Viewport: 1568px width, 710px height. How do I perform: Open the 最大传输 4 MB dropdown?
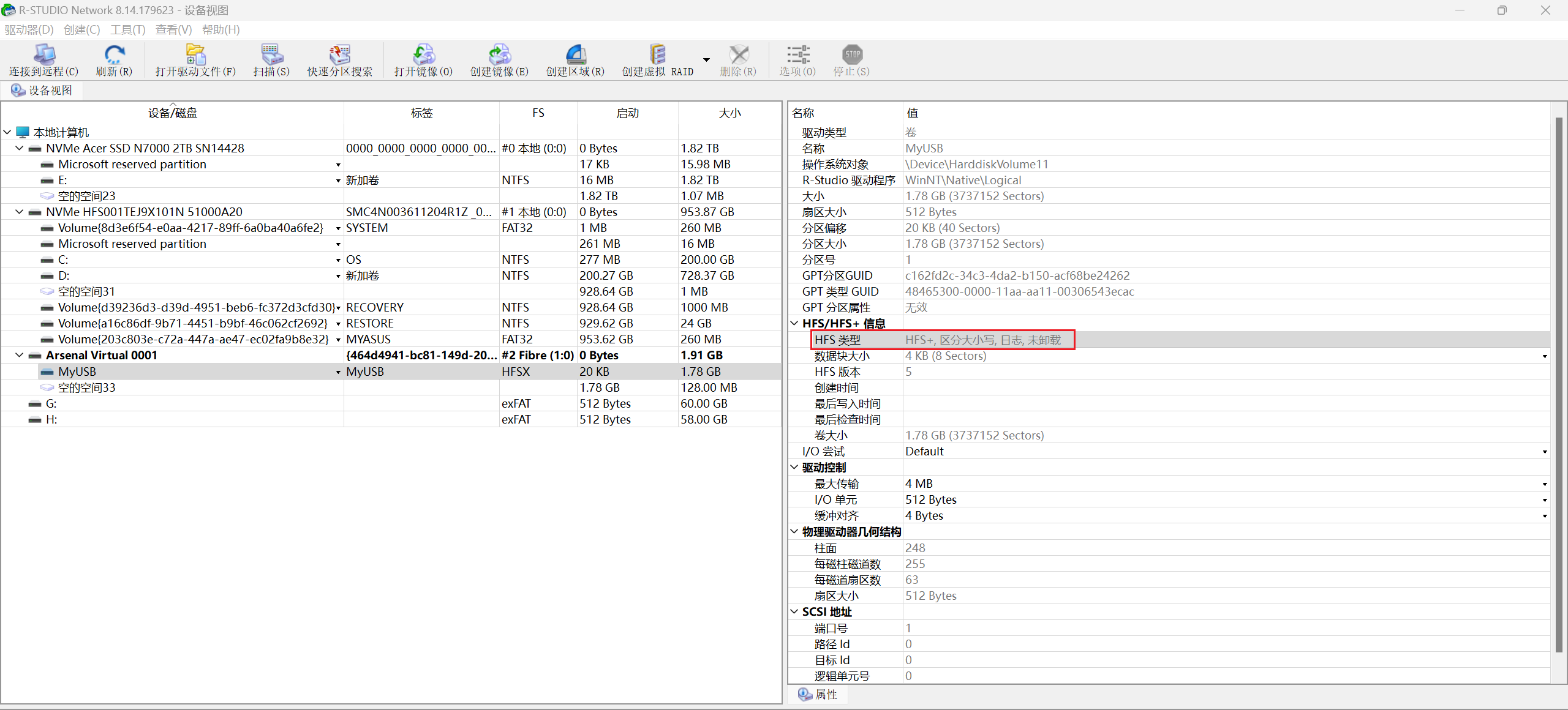1545,484
